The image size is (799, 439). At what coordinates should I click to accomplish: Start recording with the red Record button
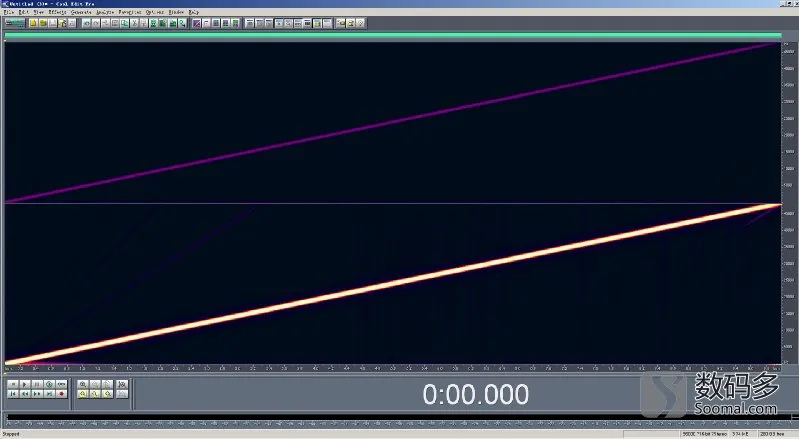pyautogui.click(x=61, y=394)
